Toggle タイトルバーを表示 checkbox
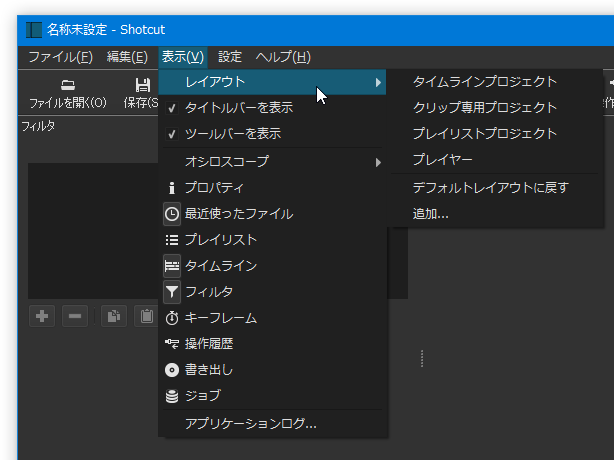Viewport: 614px width, 460px height. pos(172,108)
